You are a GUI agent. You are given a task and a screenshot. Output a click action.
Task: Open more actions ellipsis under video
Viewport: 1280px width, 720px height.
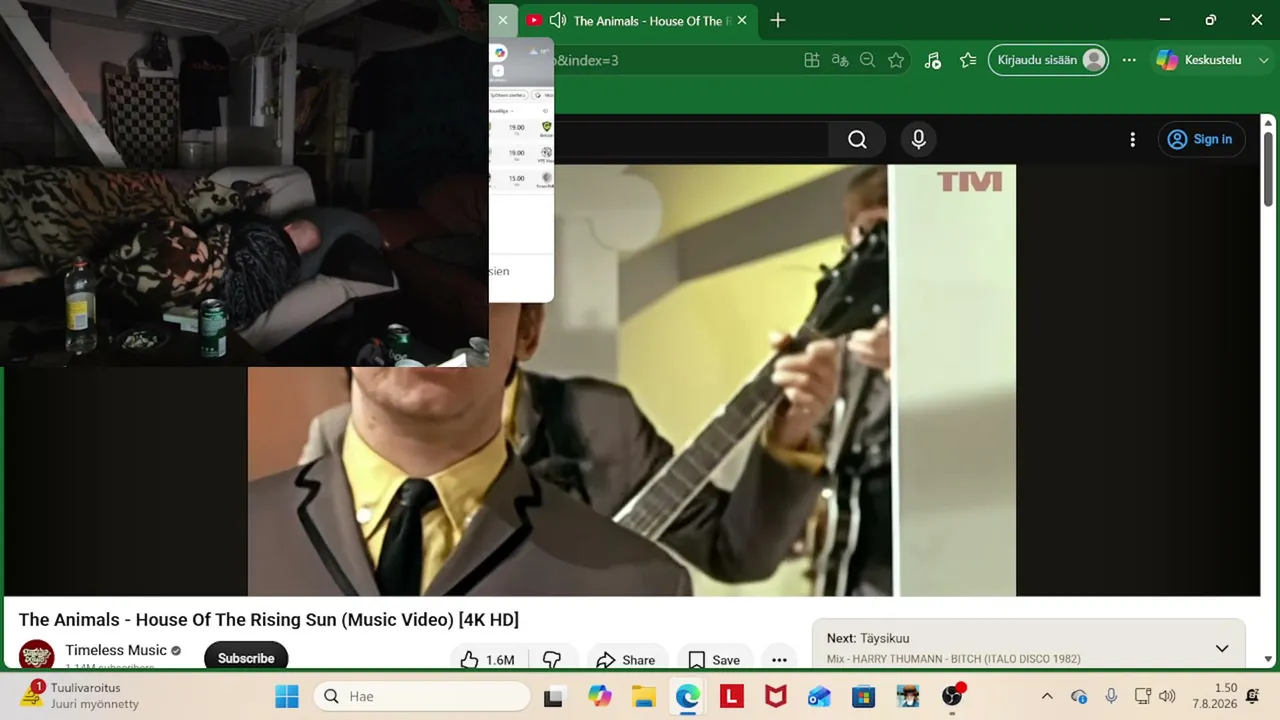click(780, 660)
